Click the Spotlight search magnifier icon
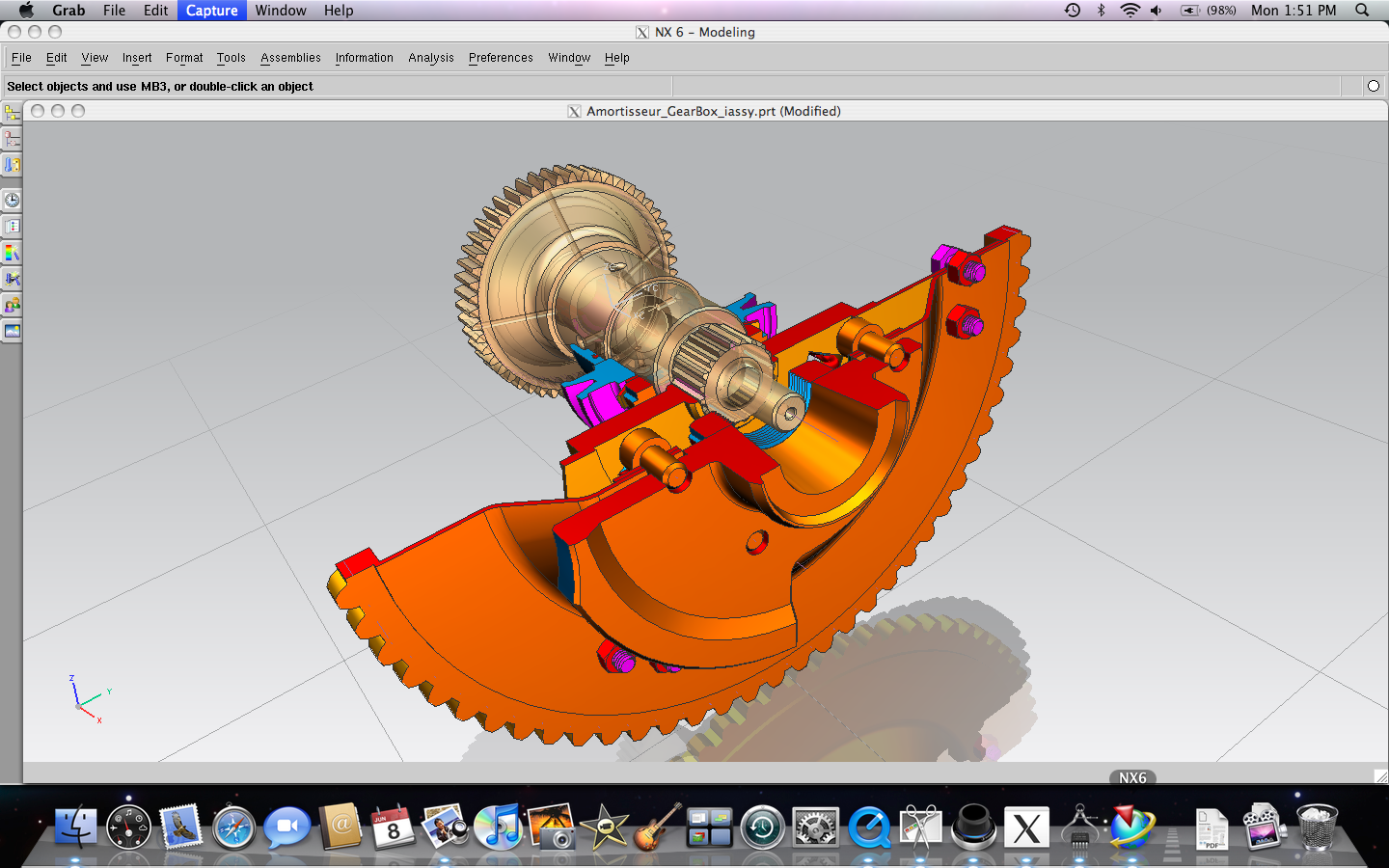The image size is (1389, 868). [x=1362, y=11]
